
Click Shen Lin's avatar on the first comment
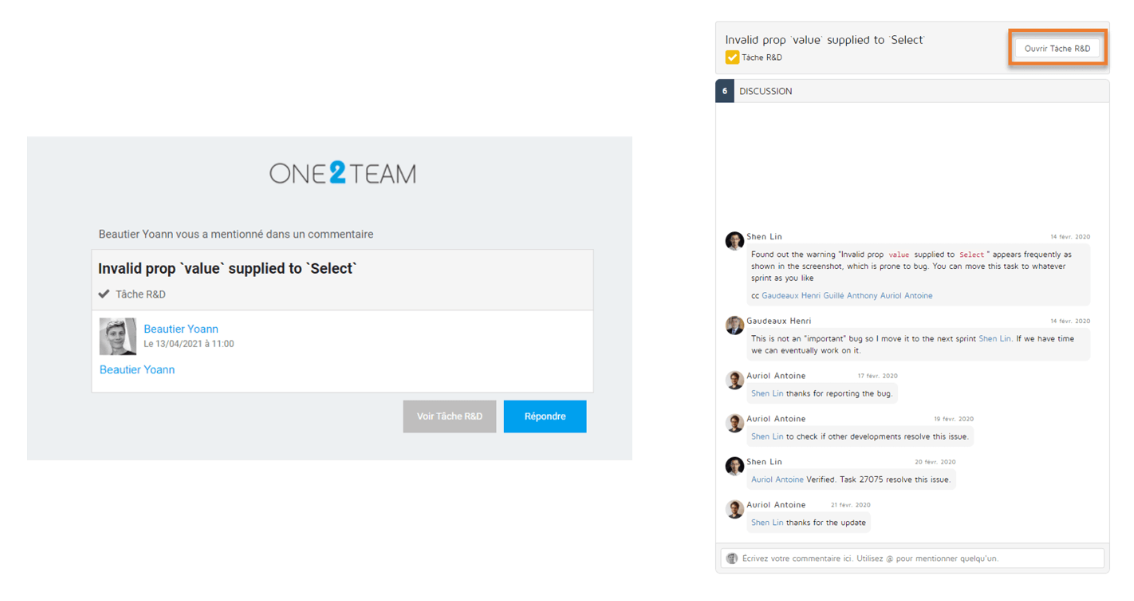(x=734, y=240)
